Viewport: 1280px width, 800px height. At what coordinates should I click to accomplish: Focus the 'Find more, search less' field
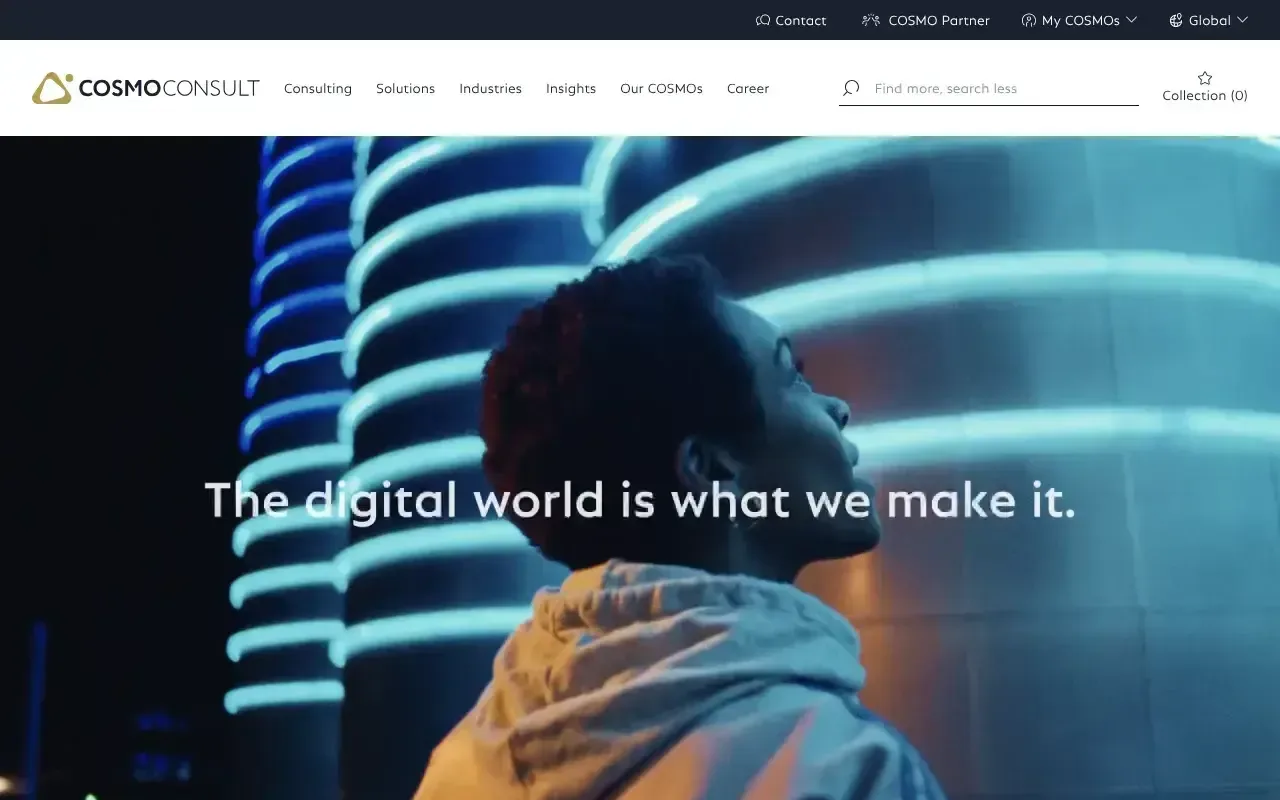click(1000, 89)
